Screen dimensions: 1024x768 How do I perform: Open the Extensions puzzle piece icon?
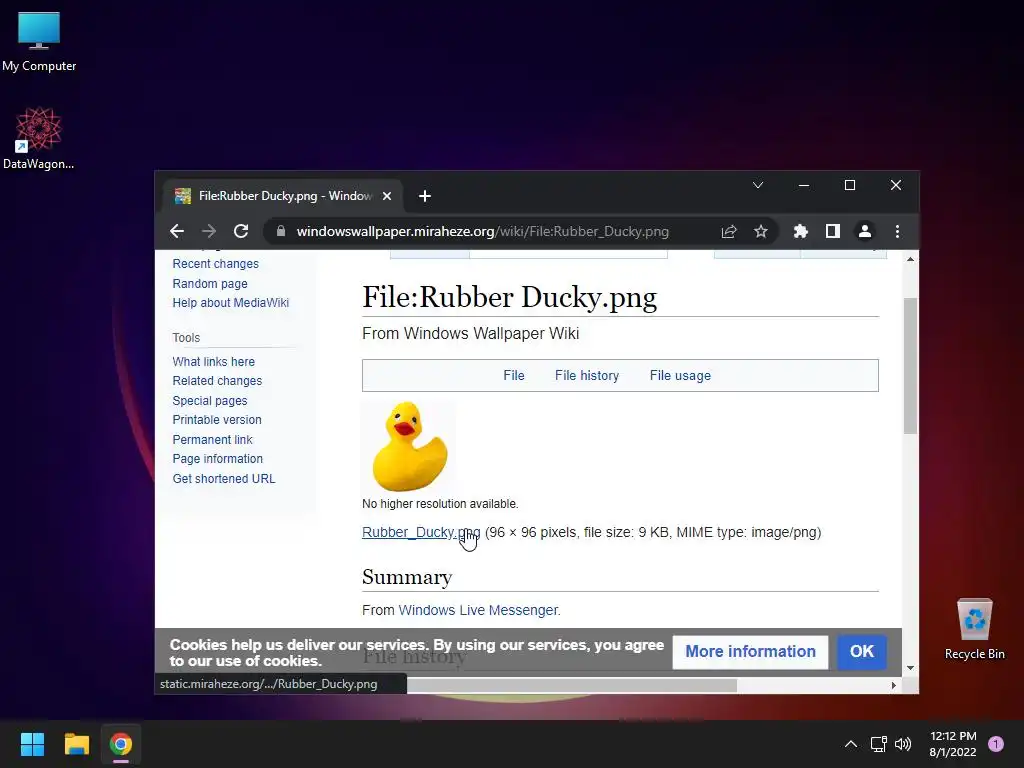[801, 231]
